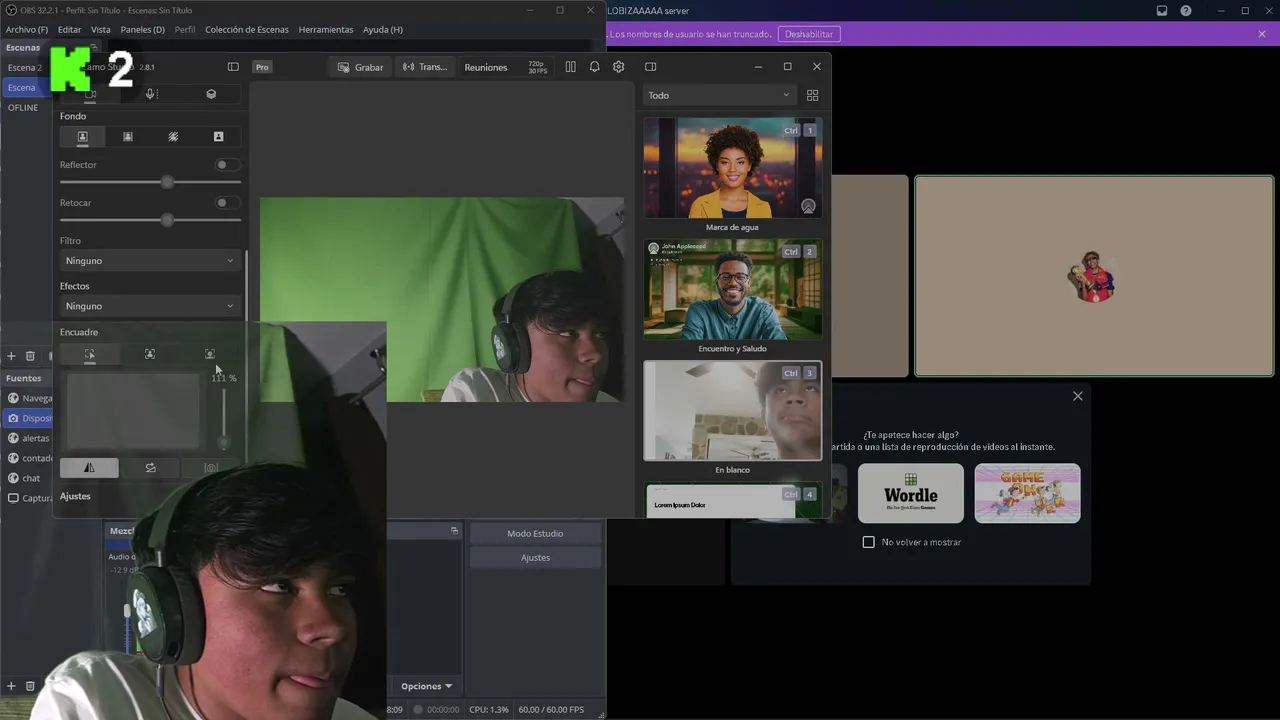Remove selected source with trash icon in OBS
The image size is (1280, 720).
(x=30, y=686)
